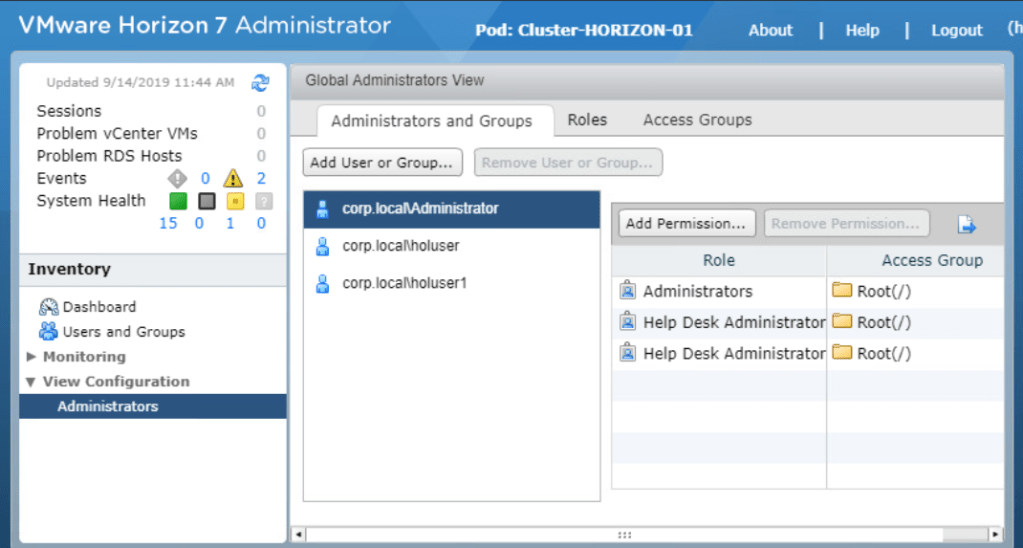
Task: Select the corp.local\holuser entry
Action: (x=400, y=246)
